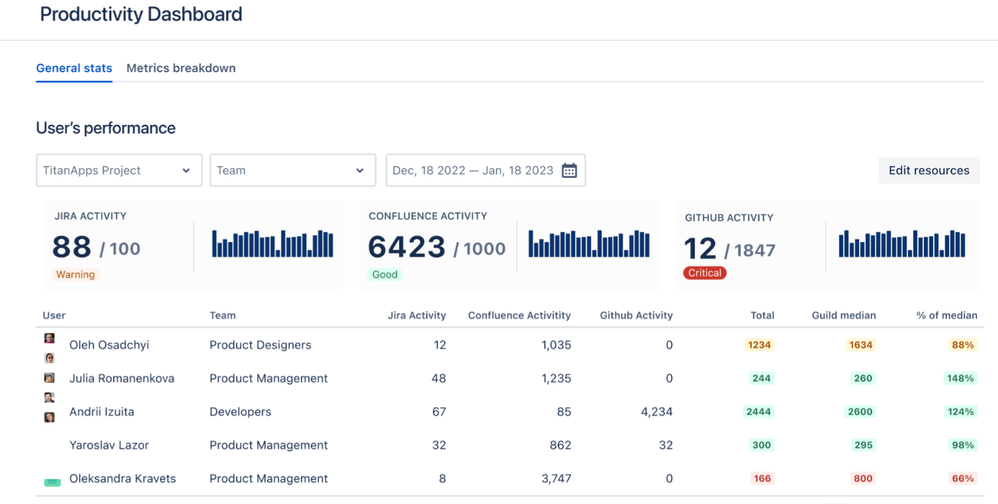Click the Good badge under Confluence Activity
Image resolution: width=998 pixels, height=504 pixels.
click(x=384, y=274)
